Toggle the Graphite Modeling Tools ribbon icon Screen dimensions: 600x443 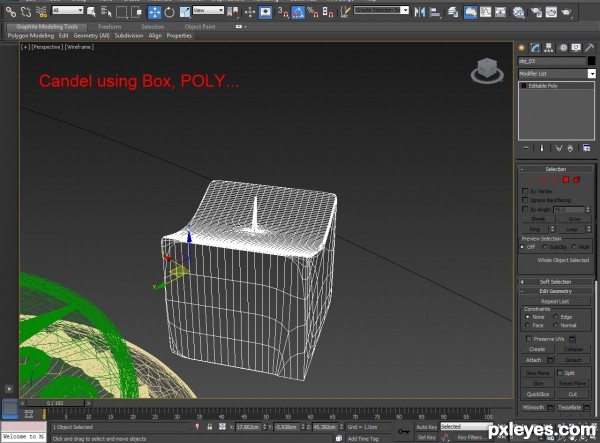pos(470,12)
